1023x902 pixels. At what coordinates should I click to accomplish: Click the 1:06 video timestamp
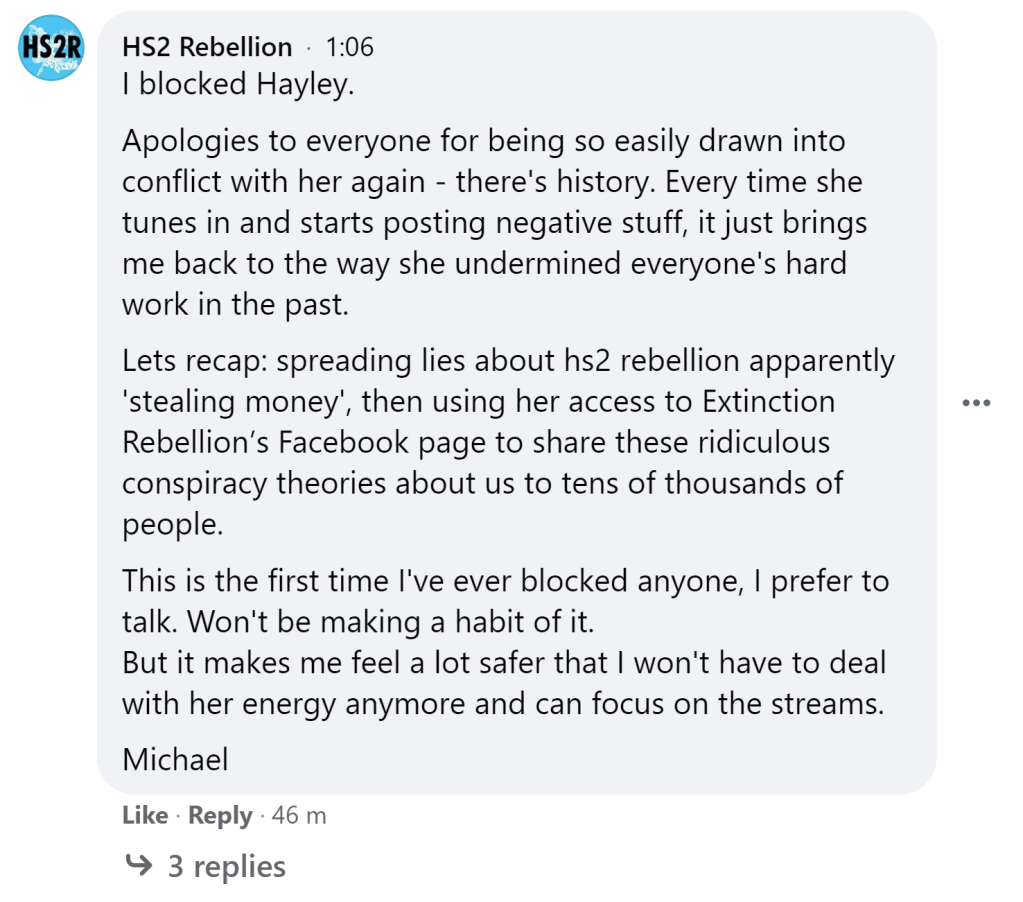pyautogui.click(x=349, y=47)
